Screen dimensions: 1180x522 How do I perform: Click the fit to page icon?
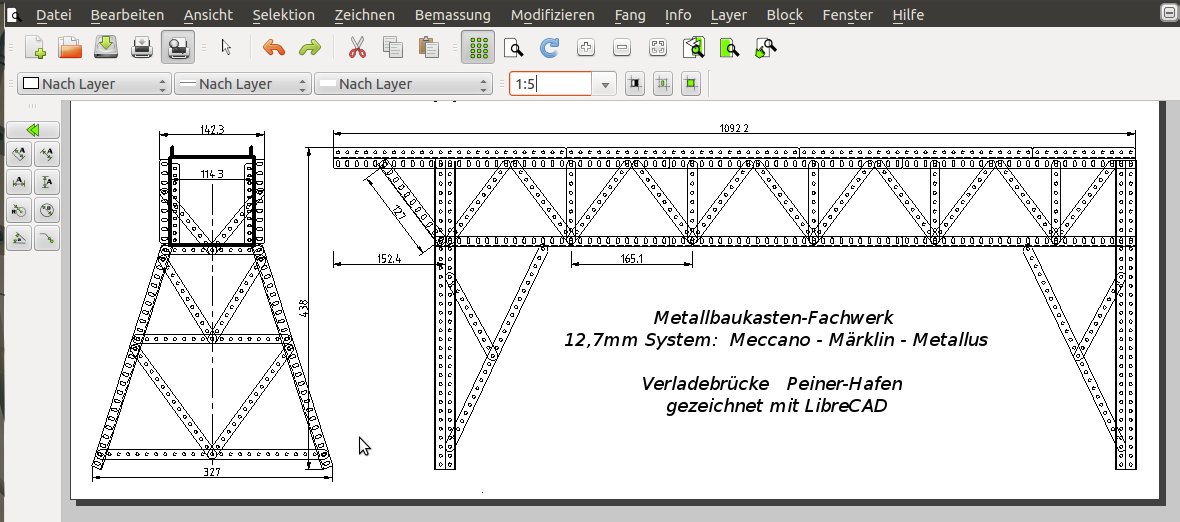pos(691,83)
